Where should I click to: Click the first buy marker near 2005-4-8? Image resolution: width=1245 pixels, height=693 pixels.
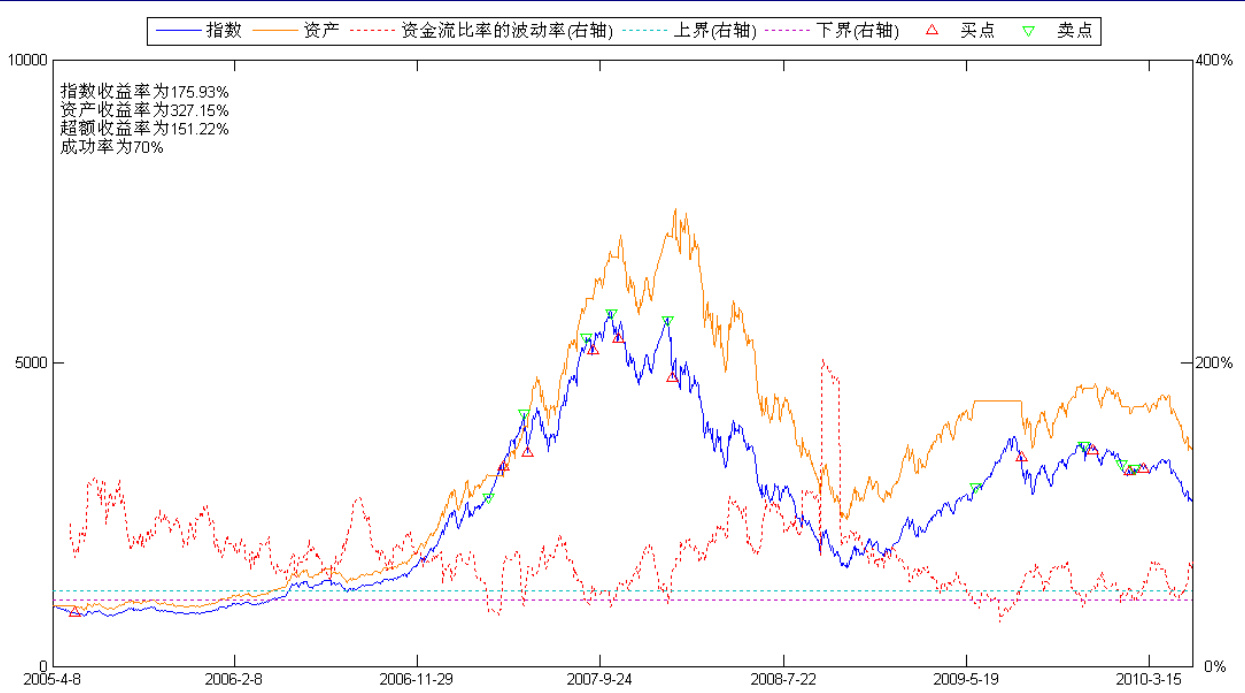coord(75,611)
